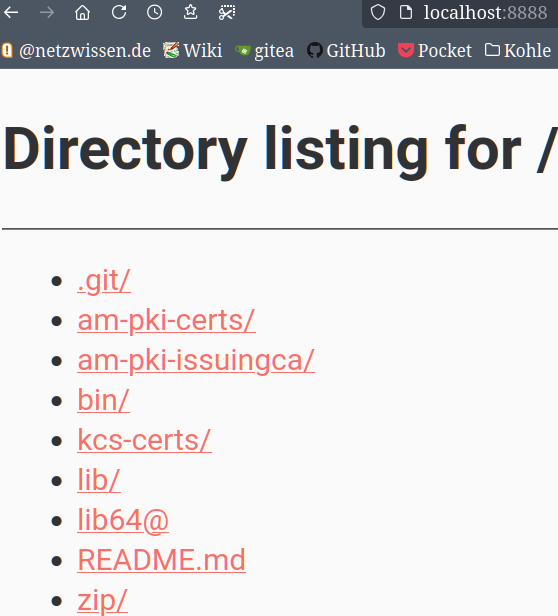Open history via the clock icon
Screen dimensions: 558x616
pos(154,13)
